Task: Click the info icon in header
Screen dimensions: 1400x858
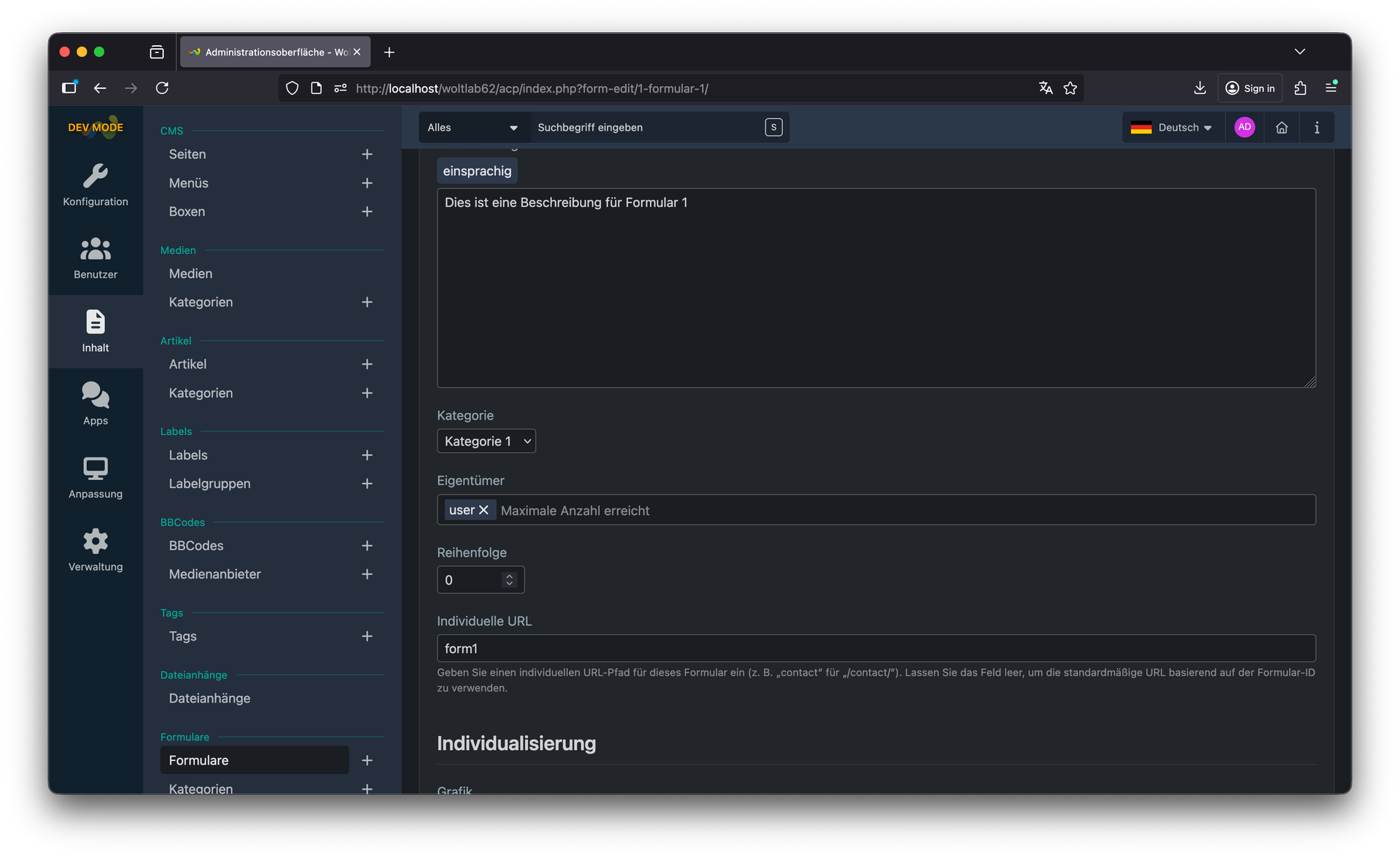Action: pos(1316,128)
